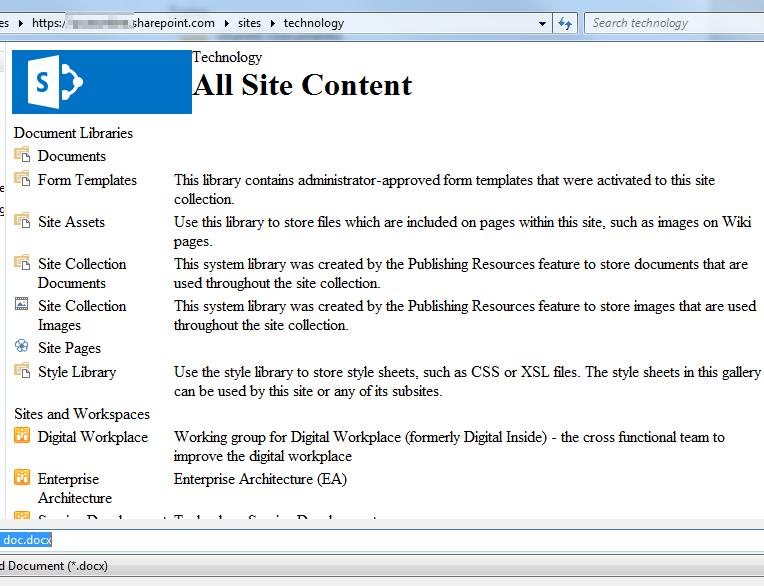Click the Style Library folder icon
This screenshot has width=764, height=586.
pos(22,370)
